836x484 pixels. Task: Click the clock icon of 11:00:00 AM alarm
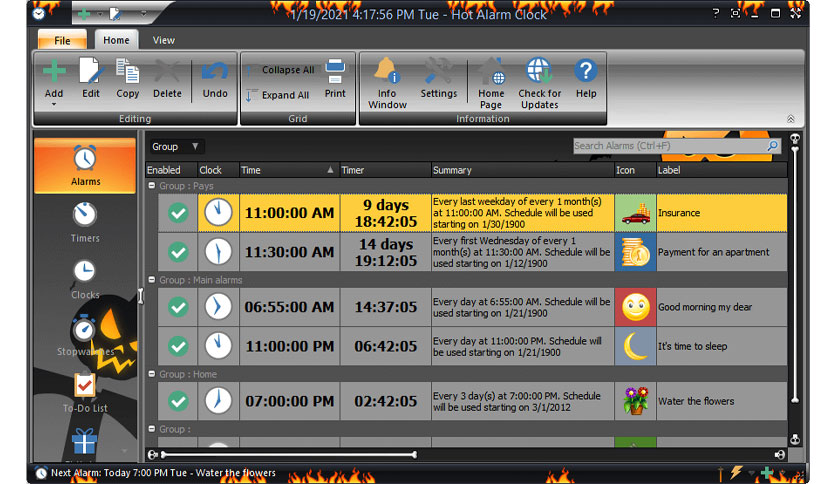pyautogui.click(x=218, y=213)
